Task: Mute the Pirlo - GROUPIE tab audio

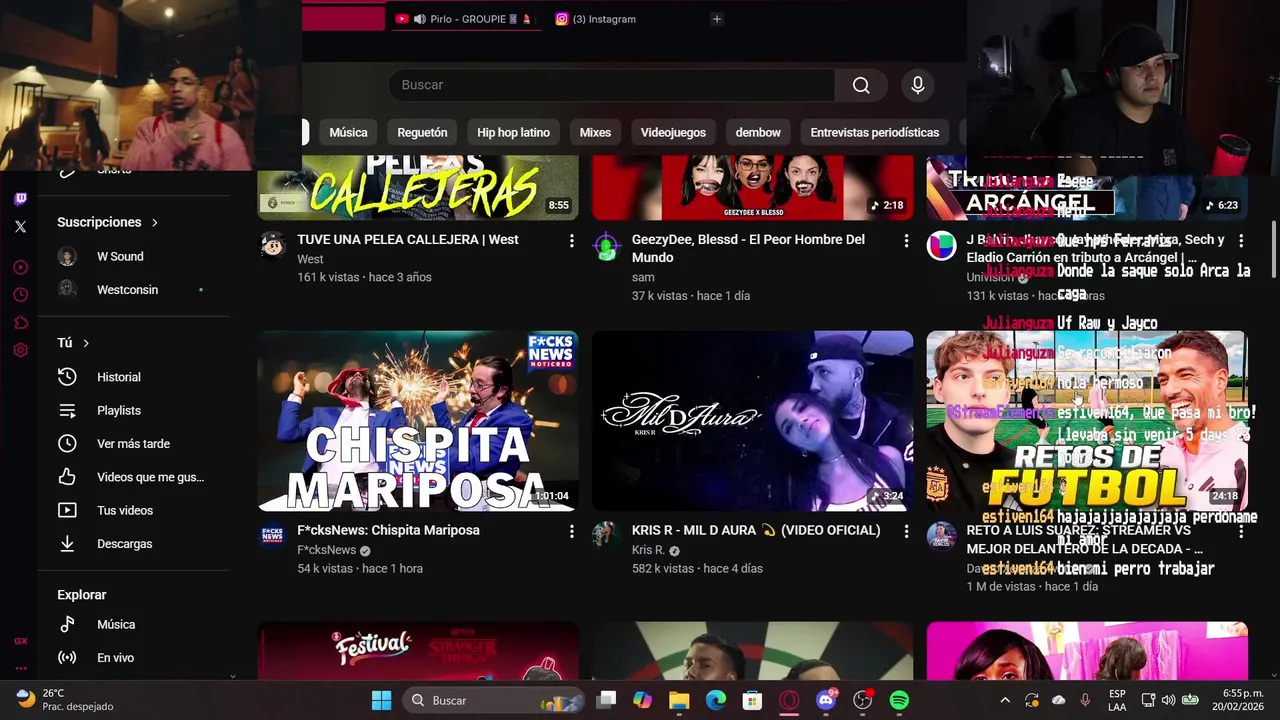Action: click(419, 19)
